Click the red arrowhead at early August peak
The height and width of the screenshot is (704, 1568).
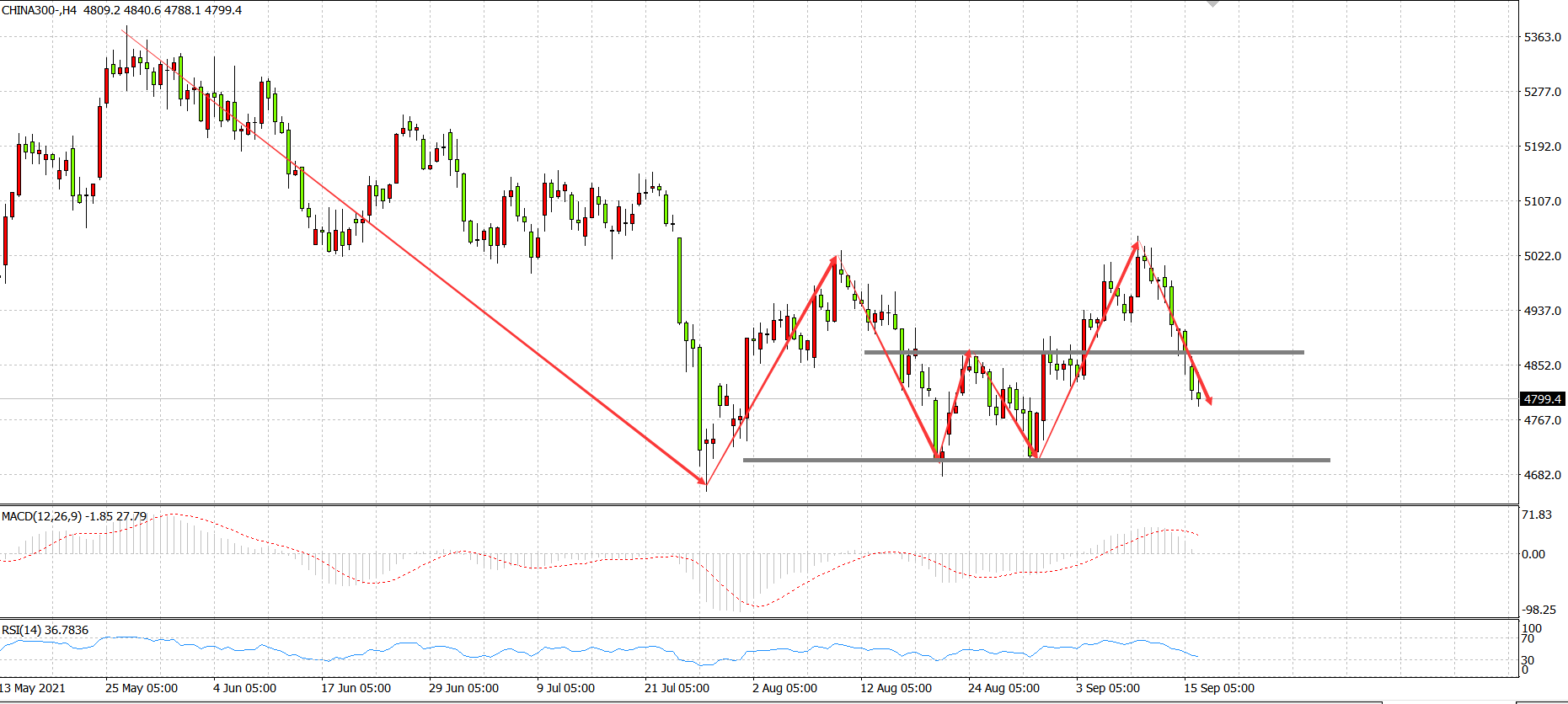pos(833,261)
